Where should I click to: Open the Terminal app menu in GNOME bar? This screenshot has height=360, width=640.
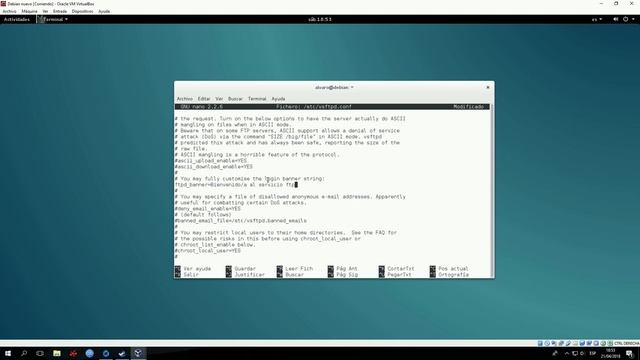pyautogui.click(x=53, y=19)
